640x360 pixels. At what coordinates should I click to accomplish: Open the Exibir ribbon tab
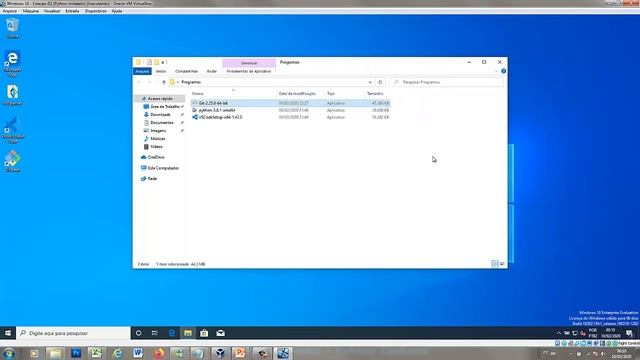(x=211, y=71)
